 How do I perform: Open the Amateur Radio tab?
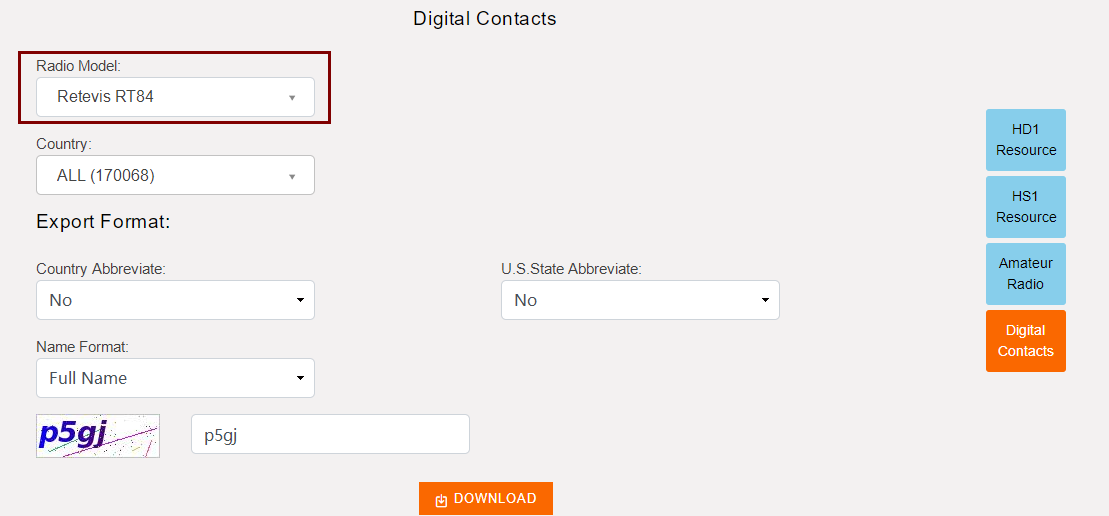click(1026, 274)
